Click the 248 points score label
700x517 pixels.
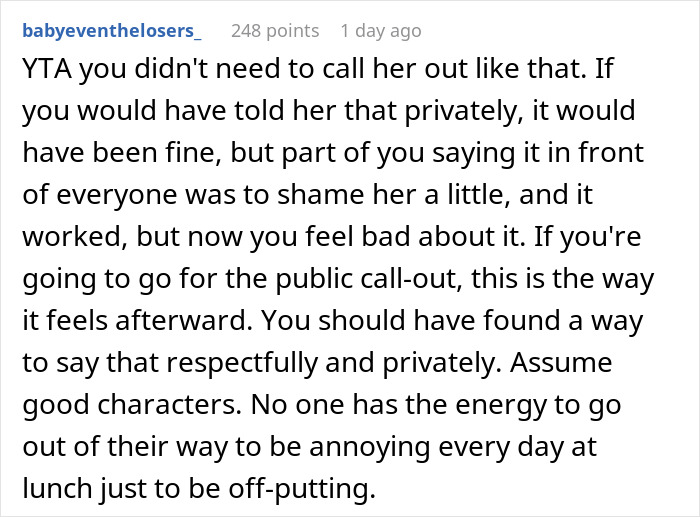(x=275, y=31)
